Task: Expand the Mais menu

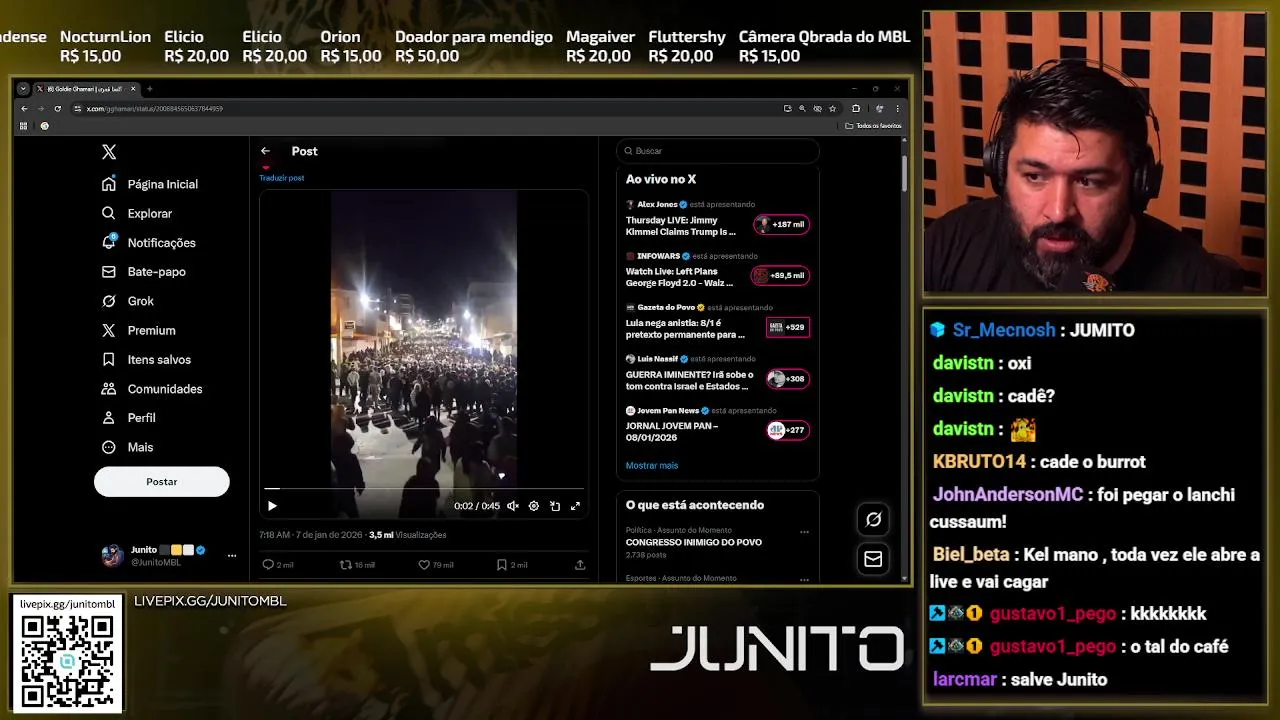Action: point(128,447)
